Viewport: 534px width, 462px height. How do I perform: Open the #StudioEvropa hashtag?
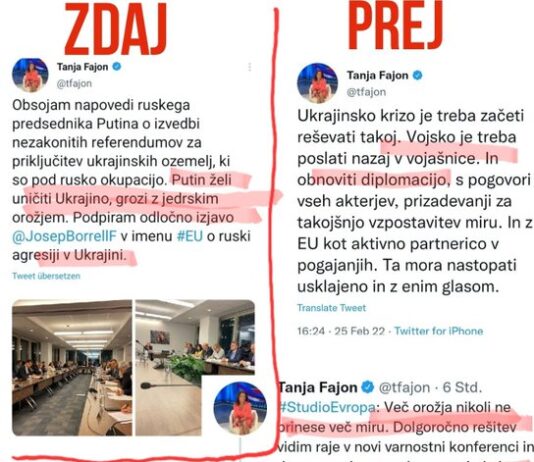click(327, 408)
